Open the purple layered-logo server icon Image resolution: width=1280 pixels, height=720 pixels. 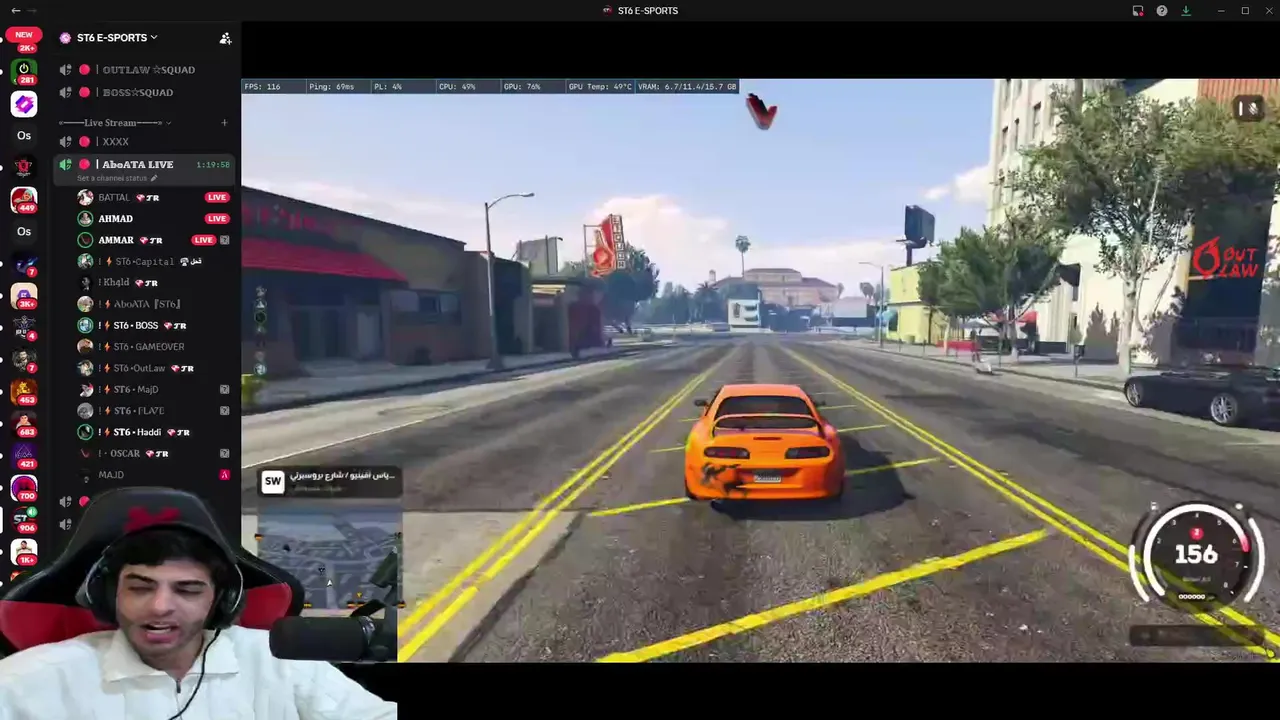point(24,104)
